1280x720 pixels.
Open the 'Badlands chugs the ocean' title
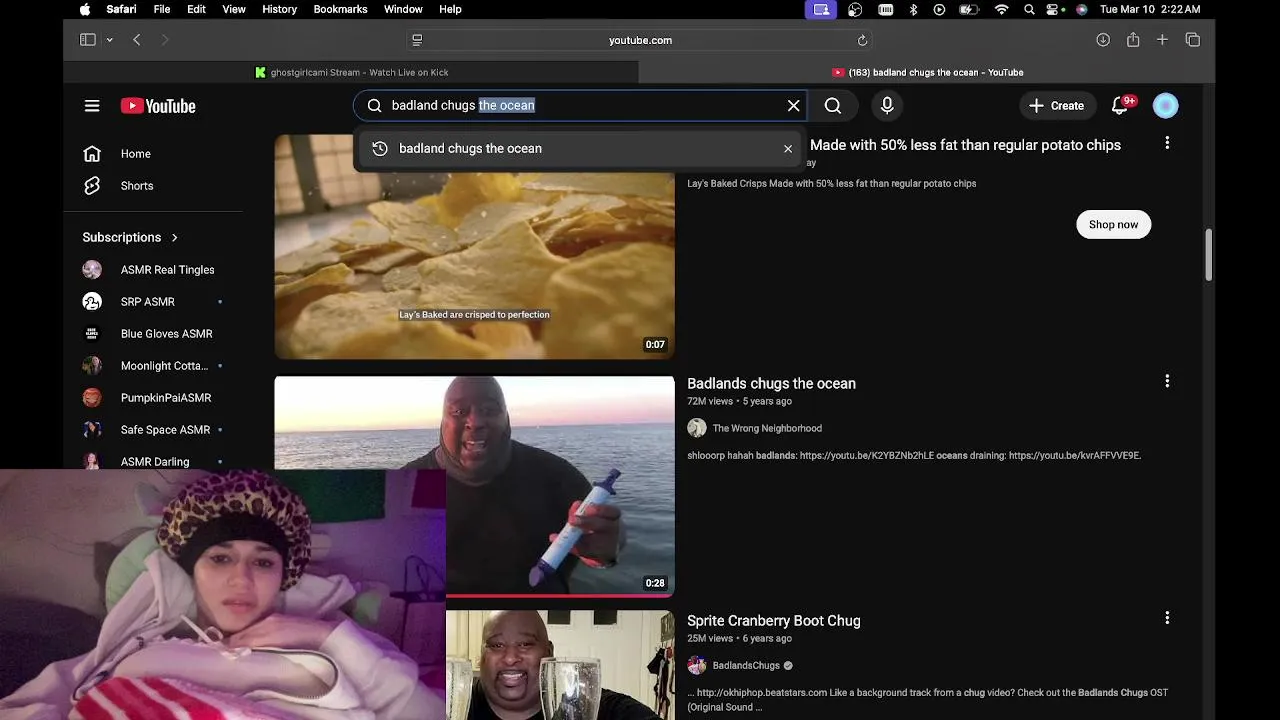771,383
